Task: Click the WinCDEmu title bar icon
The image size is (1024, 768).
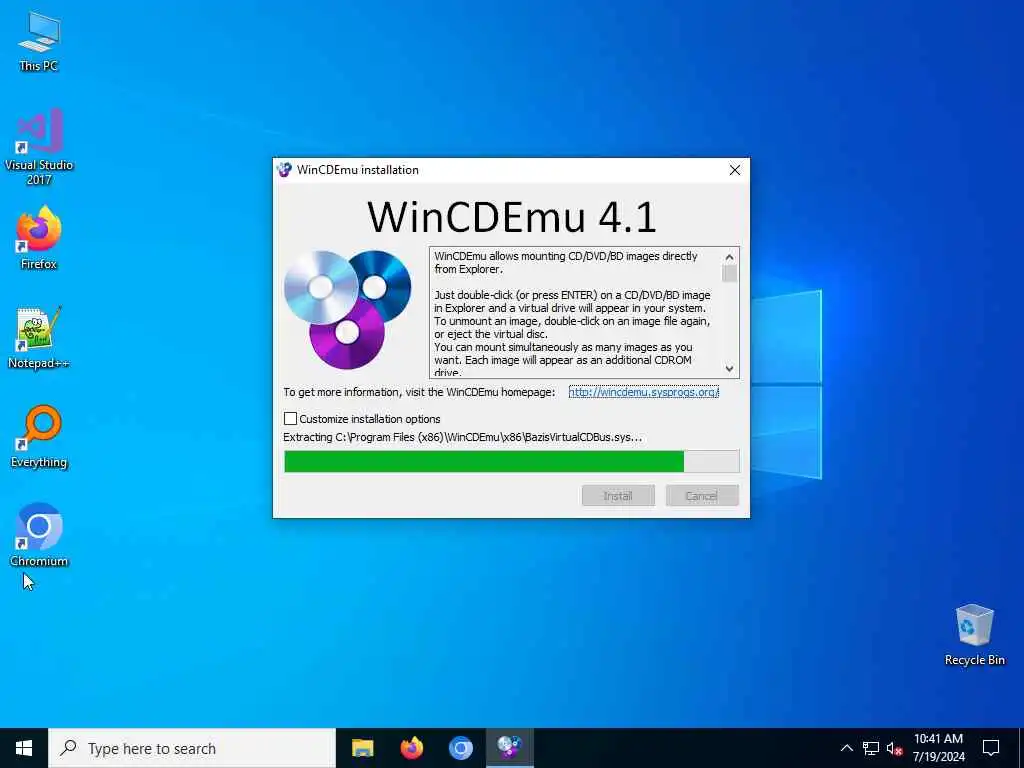Action: click(x=284, y=170)
